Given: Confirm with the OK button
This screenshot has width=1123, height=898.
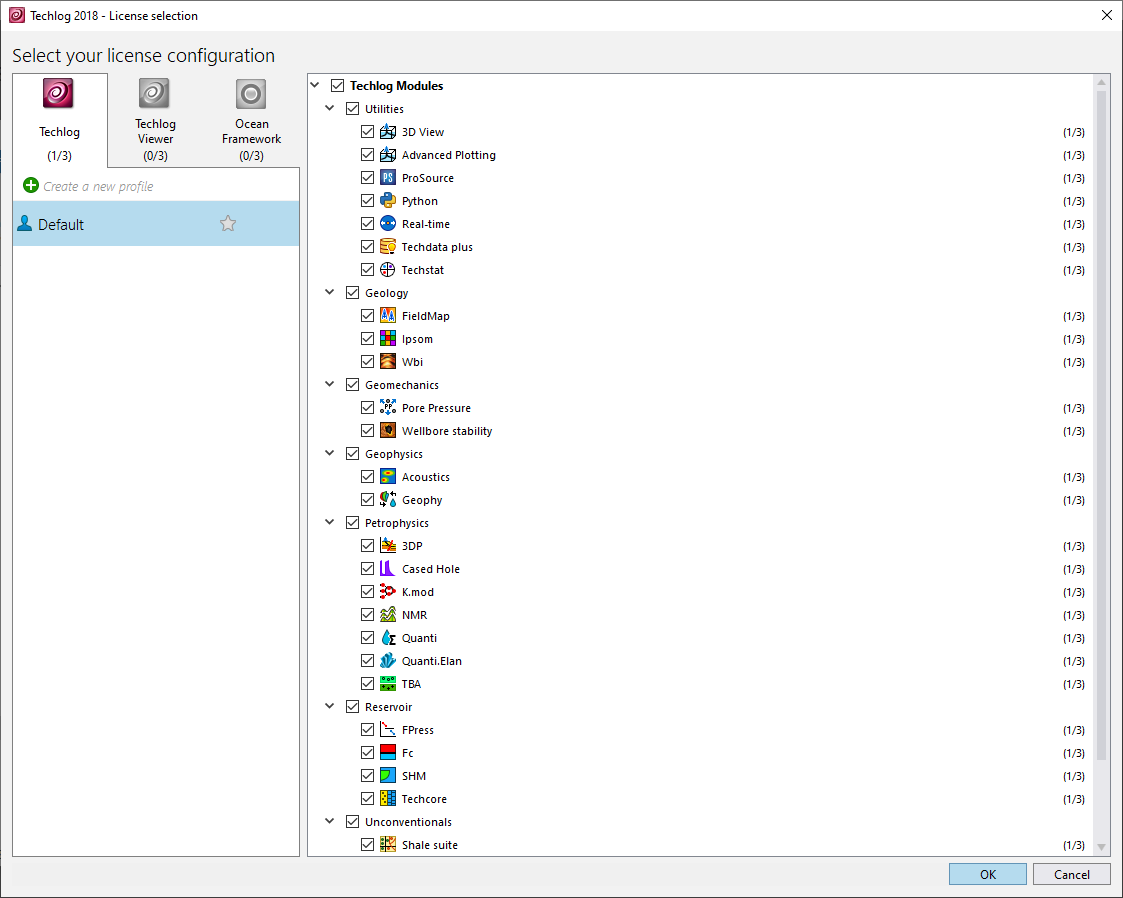Looking at the screenshot, I should pos(988,874).
